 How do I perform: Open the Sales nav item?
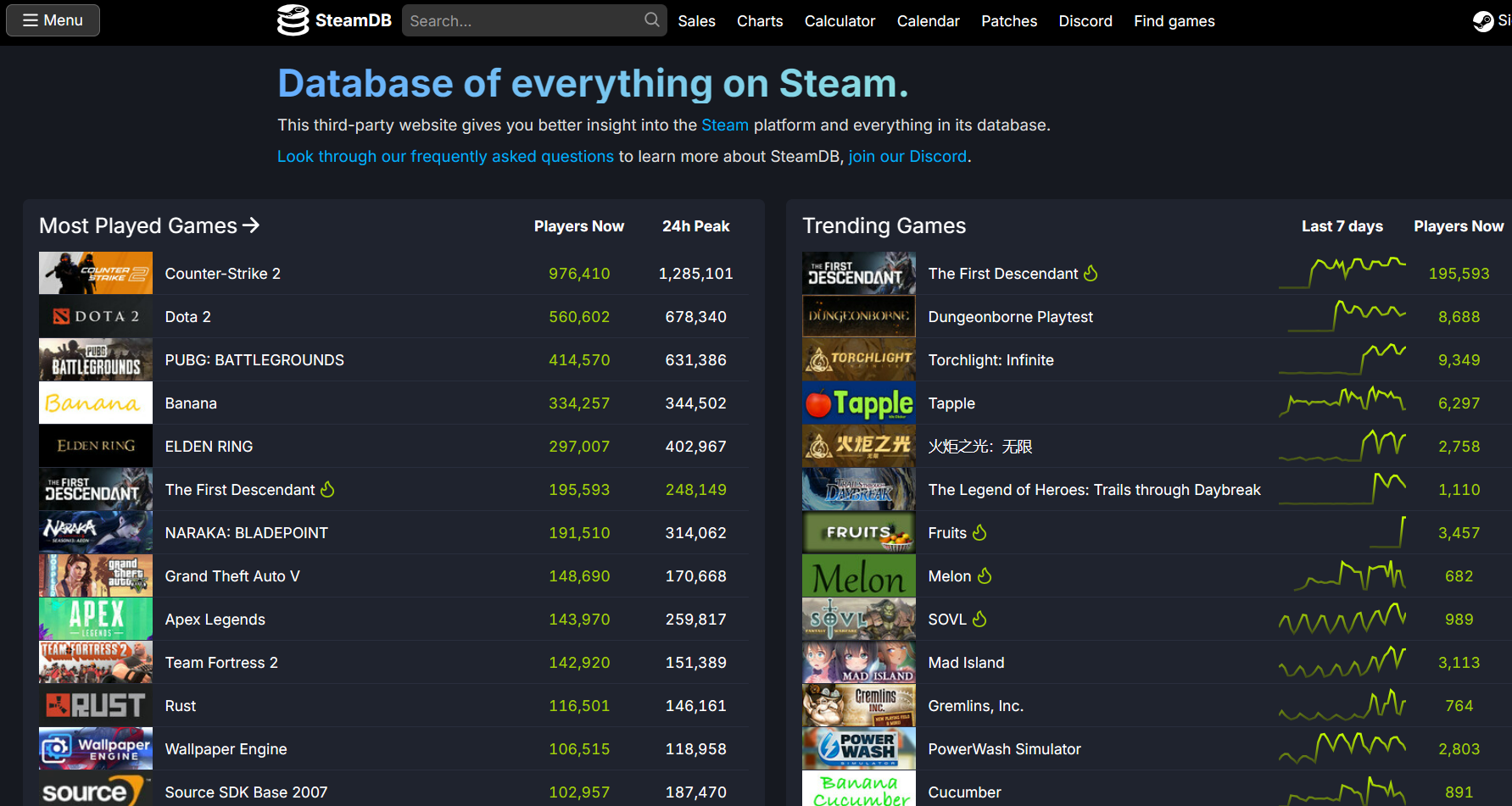696,21
